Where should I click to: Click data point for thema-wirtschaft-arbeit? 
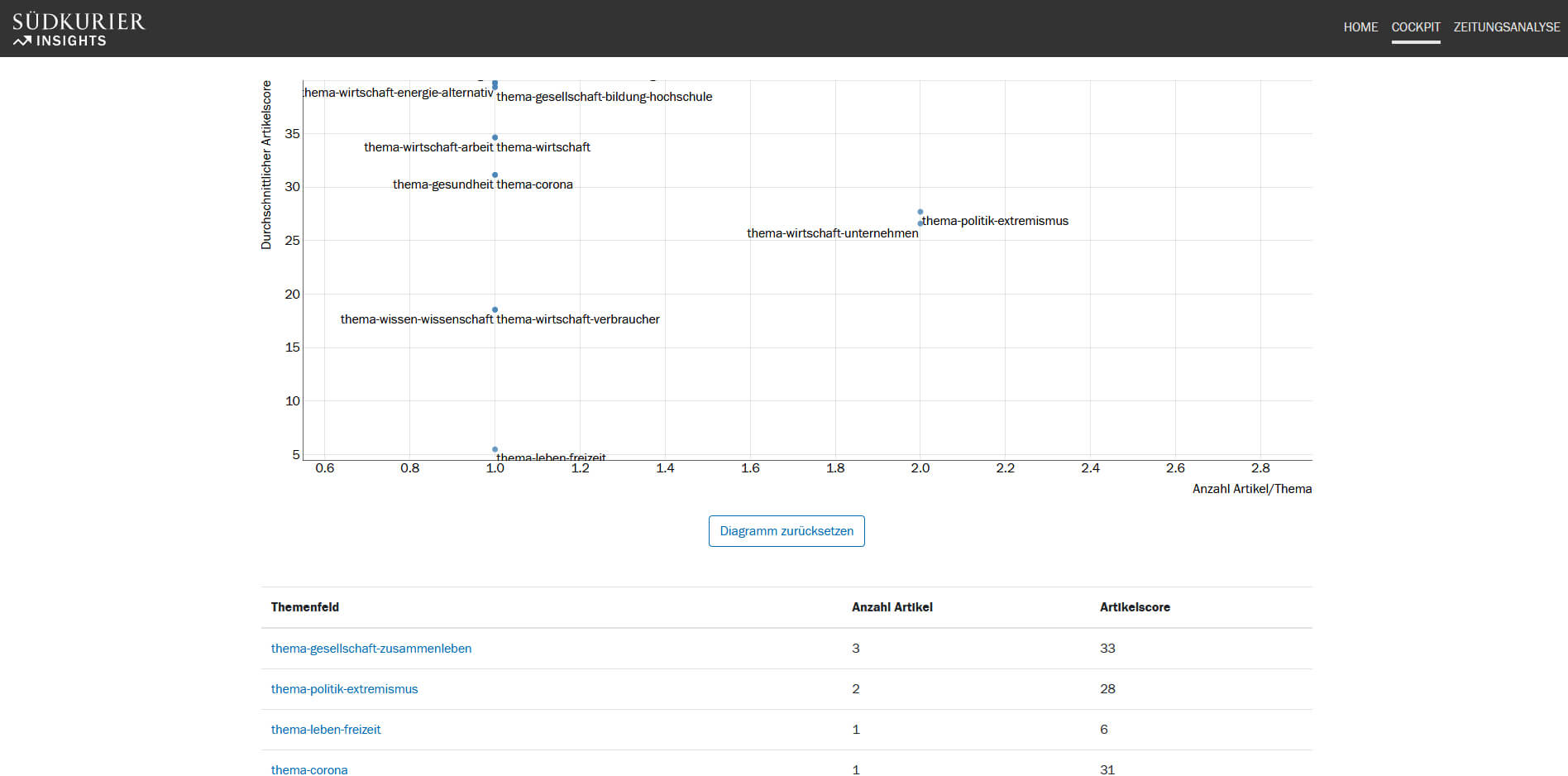495,137
